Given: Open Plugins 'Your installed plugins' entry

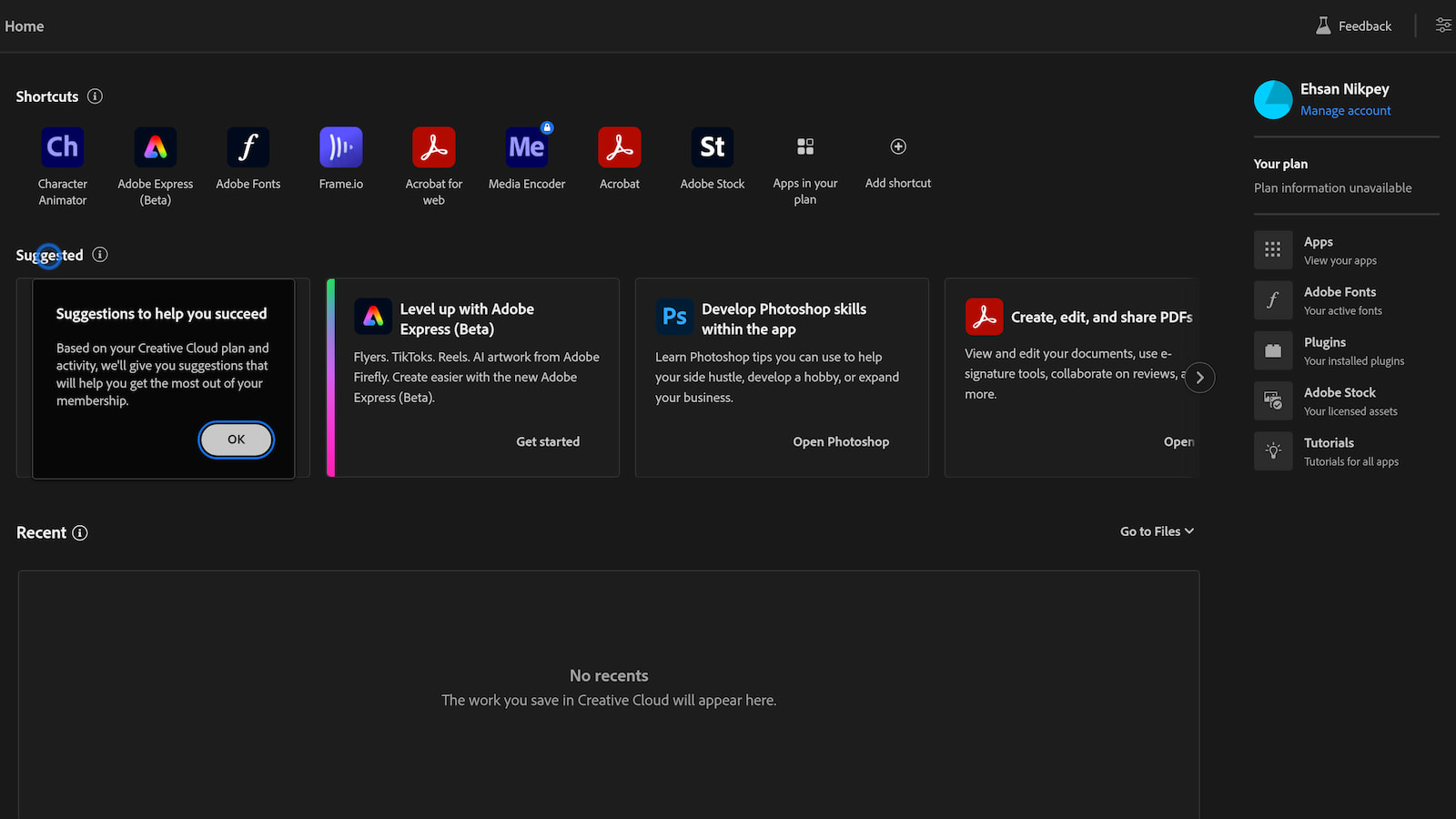Looking at the screenshot, I should click(1347, 350).
